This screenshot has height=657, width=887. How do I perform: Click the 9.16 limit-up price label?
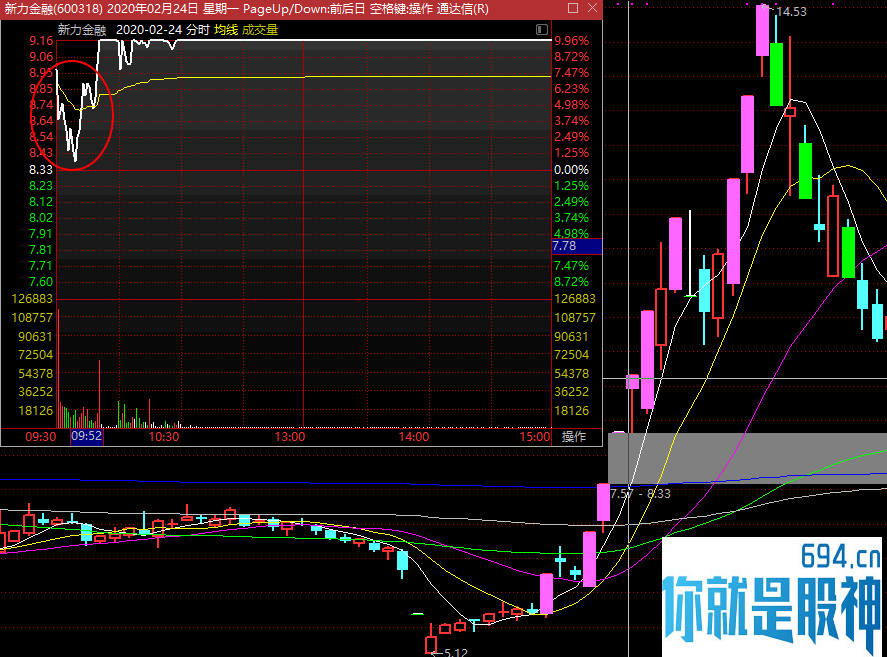[x=41, y=41]
